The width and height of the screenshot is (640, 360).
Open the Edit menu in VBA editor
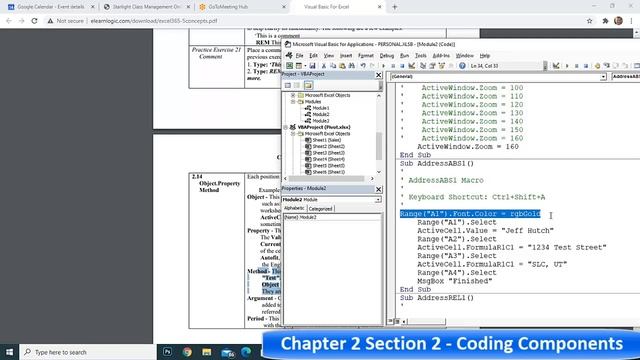[x=313, y=56]
